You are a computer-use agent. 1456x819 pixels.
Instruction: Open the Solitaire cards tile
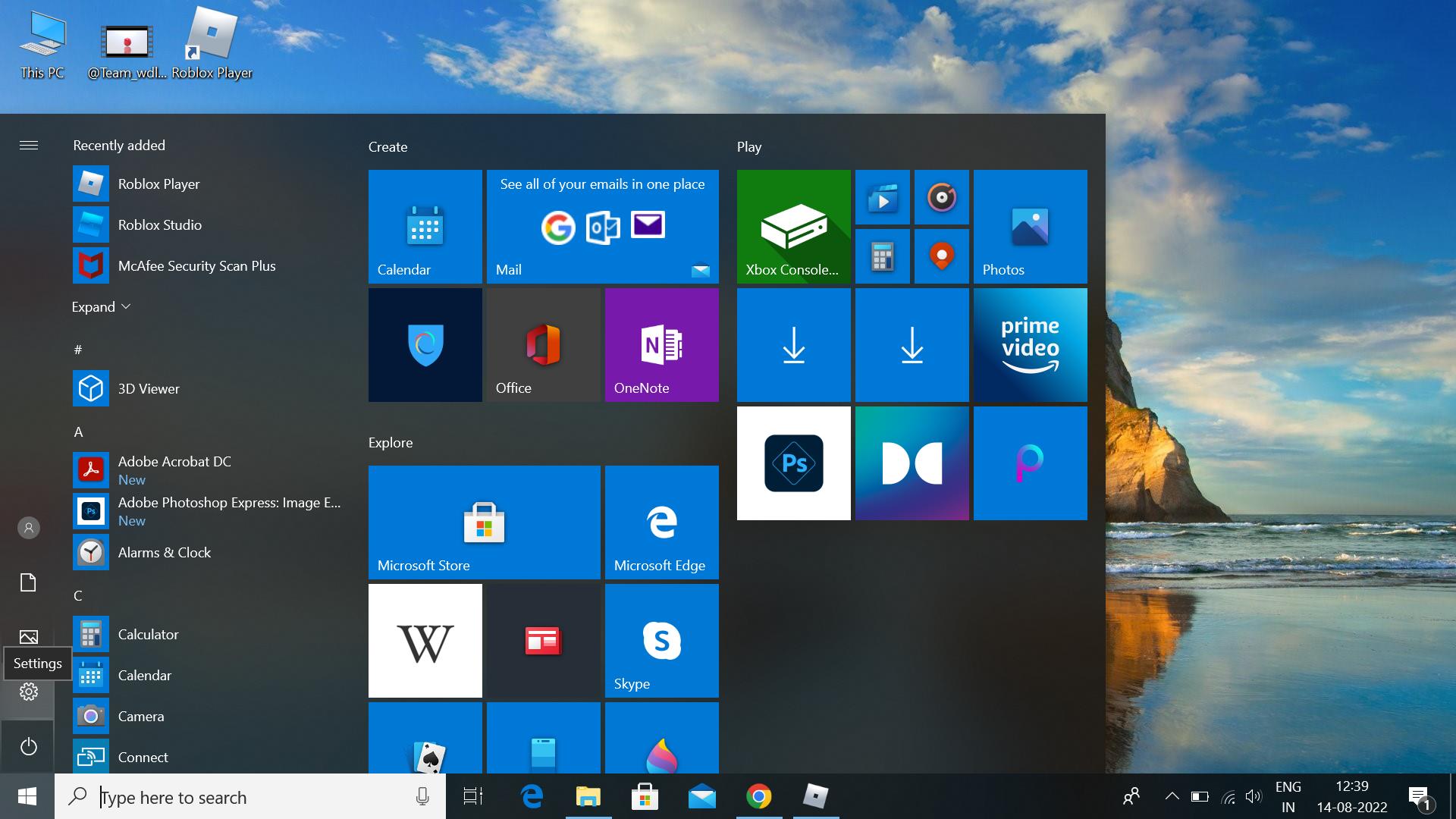pyautogui.click(x=425, y=738)
